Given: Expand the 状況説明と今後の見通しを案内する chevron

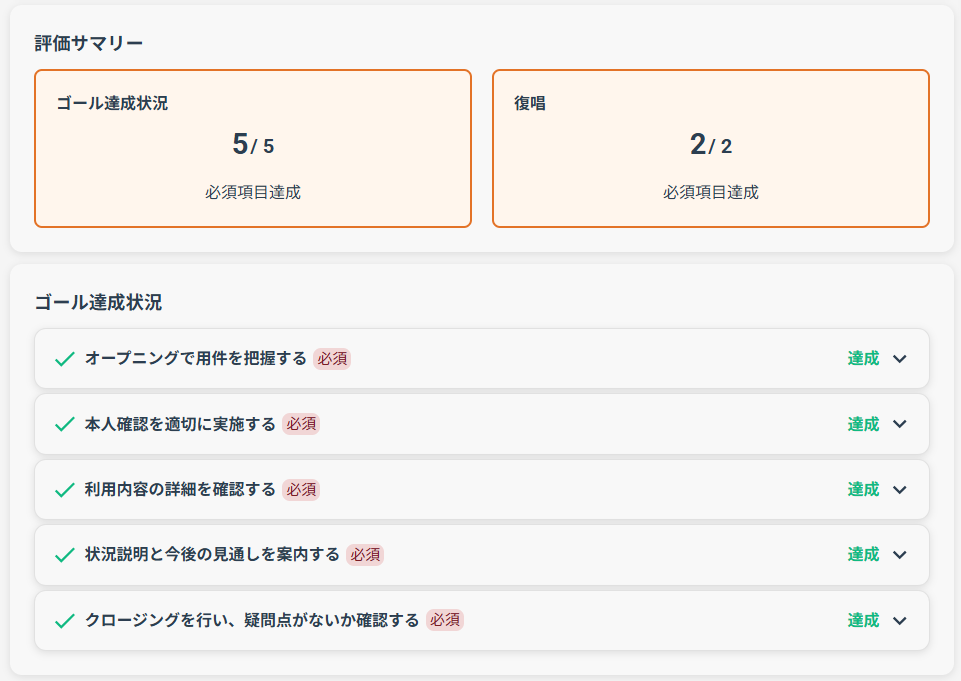Looking at the screenshot, I should point(900,555).
